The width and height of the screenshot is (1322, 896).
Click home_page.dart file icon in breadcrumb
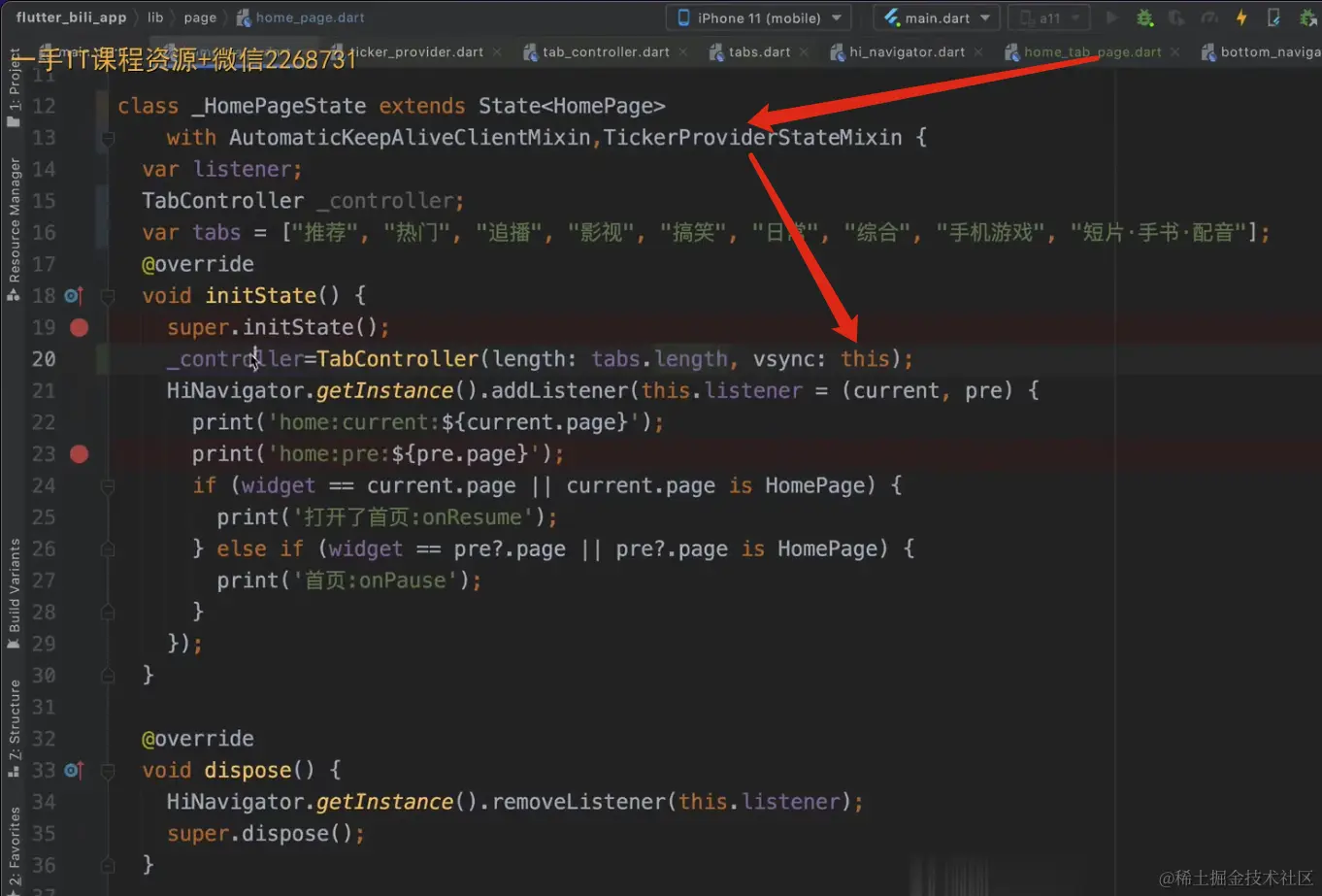pos(243,17)
